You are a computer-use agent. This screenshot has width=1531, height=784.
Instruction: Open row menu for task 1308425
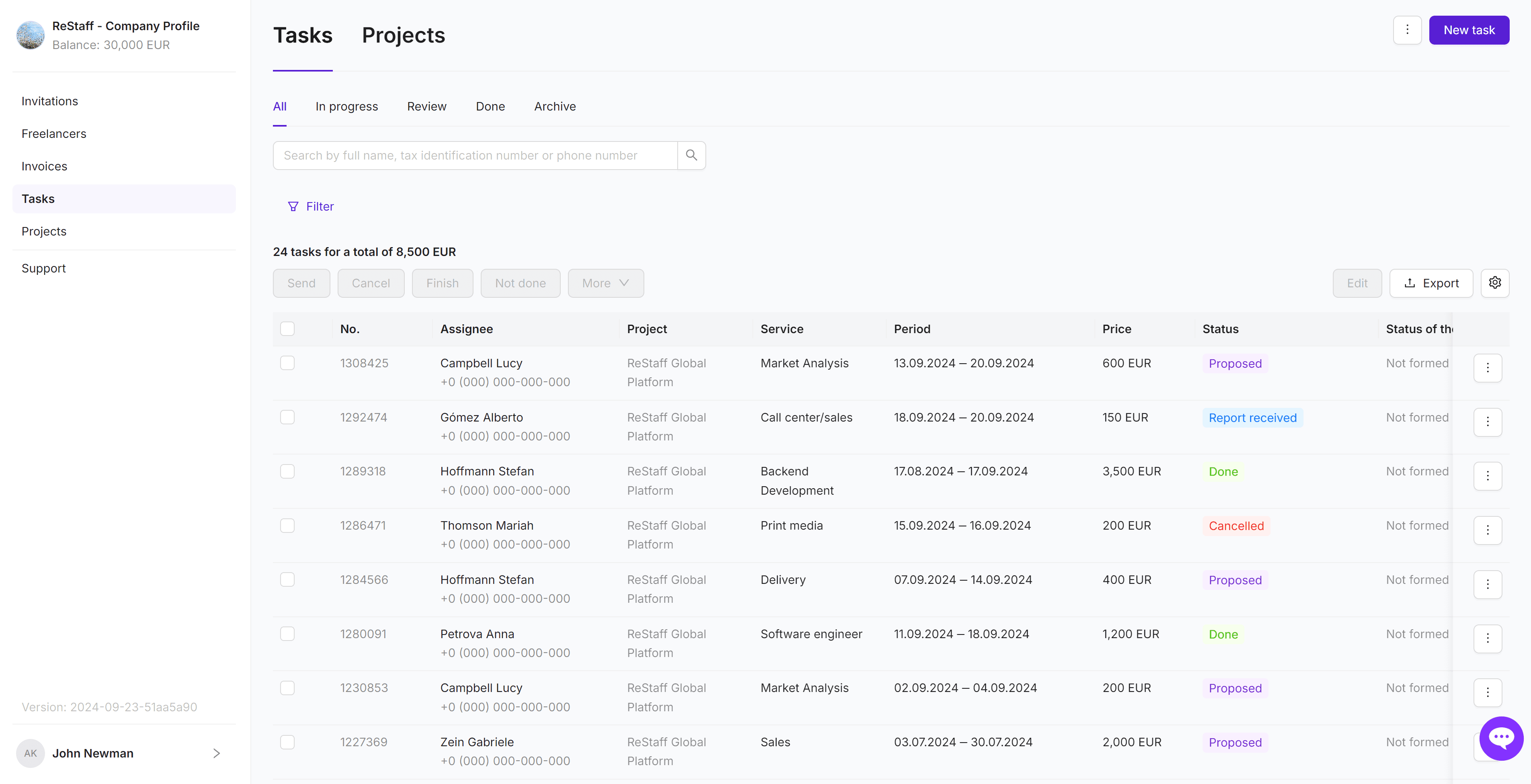(x=1487, y=368)
